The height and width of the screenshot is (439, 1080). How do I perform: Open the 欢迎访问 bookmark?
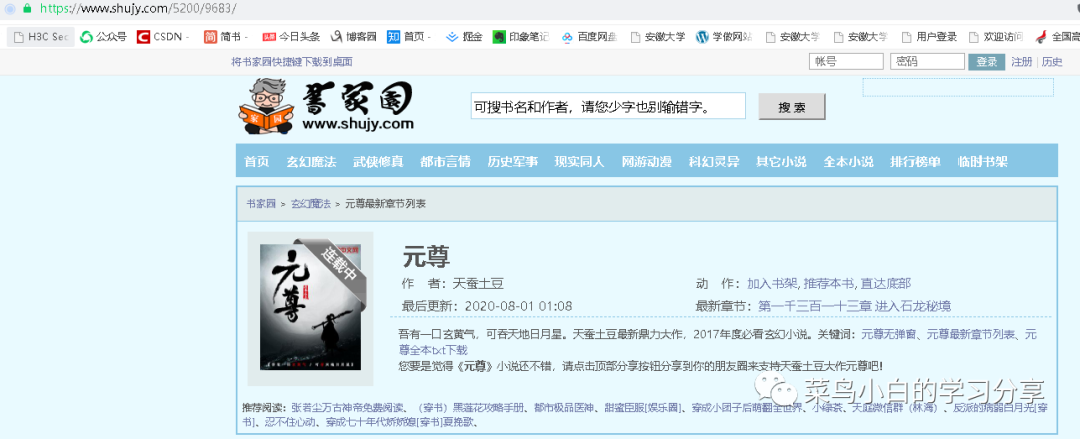pyautogui.click(x=996, y=37)
